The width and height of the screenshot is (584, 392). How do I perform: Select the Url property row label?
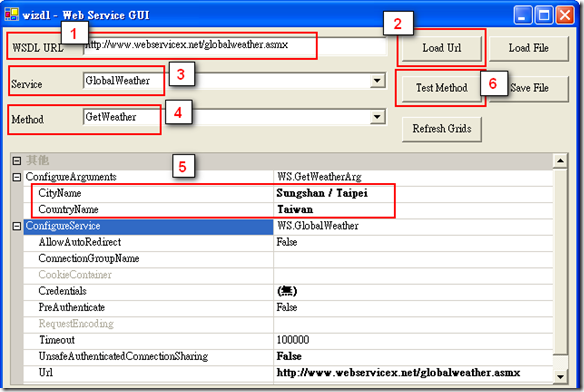coord(45,373)
